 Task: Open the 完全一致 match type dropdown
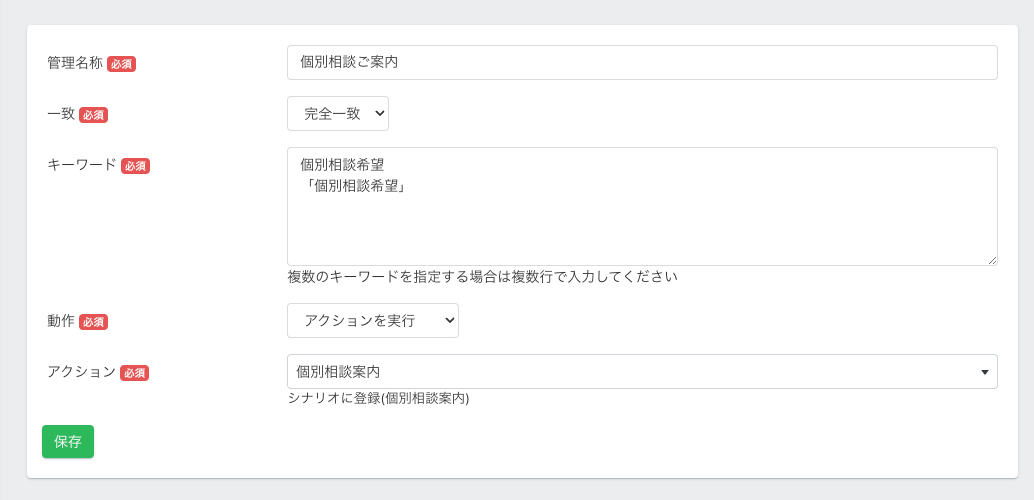click(x=338, y=113)
